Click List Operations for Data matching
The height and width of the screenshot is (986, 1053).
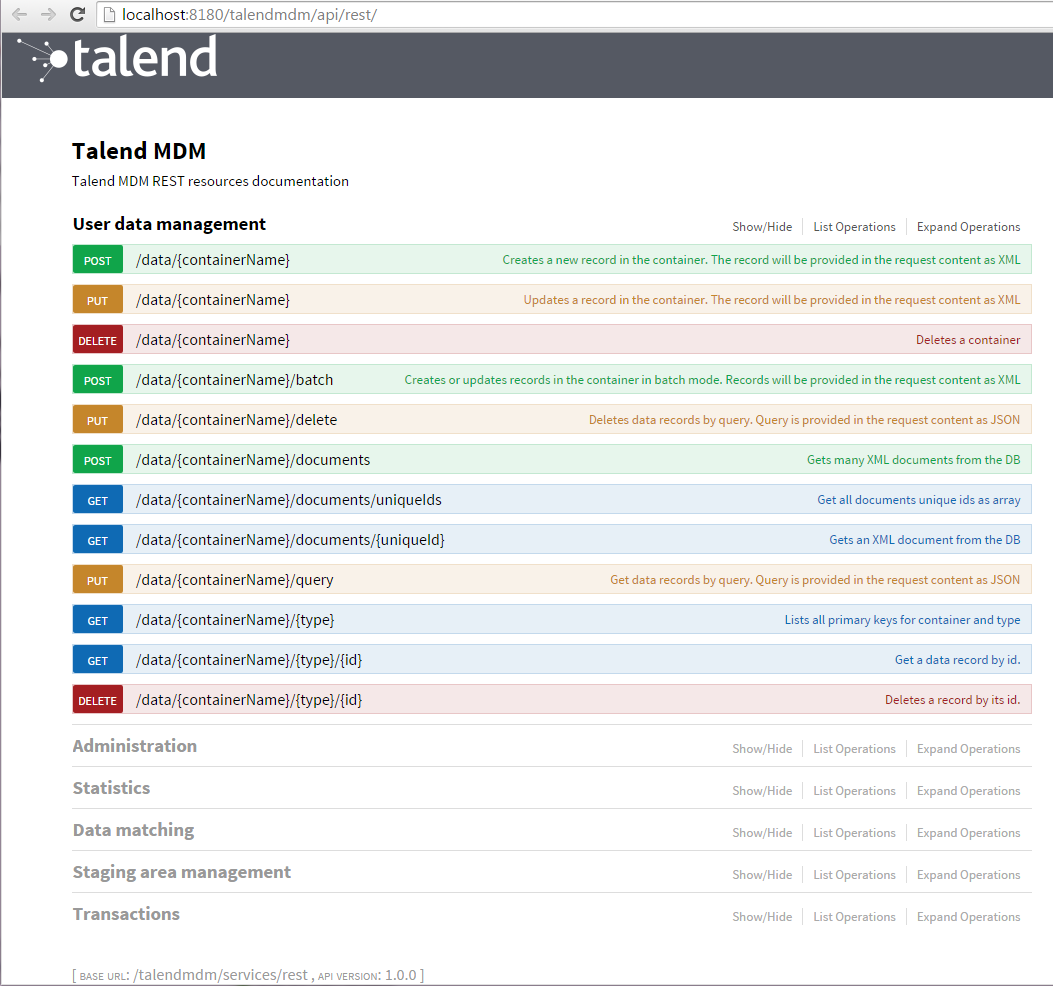click(x=854, y=833)
